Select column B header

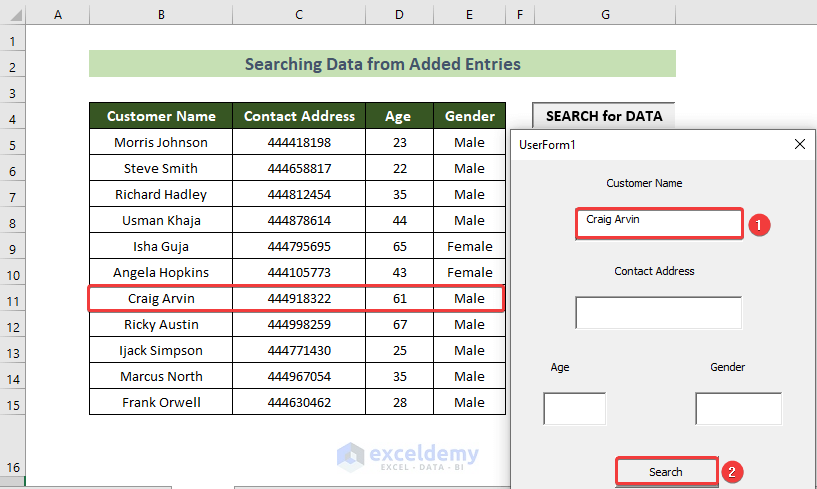coord(160,14)
